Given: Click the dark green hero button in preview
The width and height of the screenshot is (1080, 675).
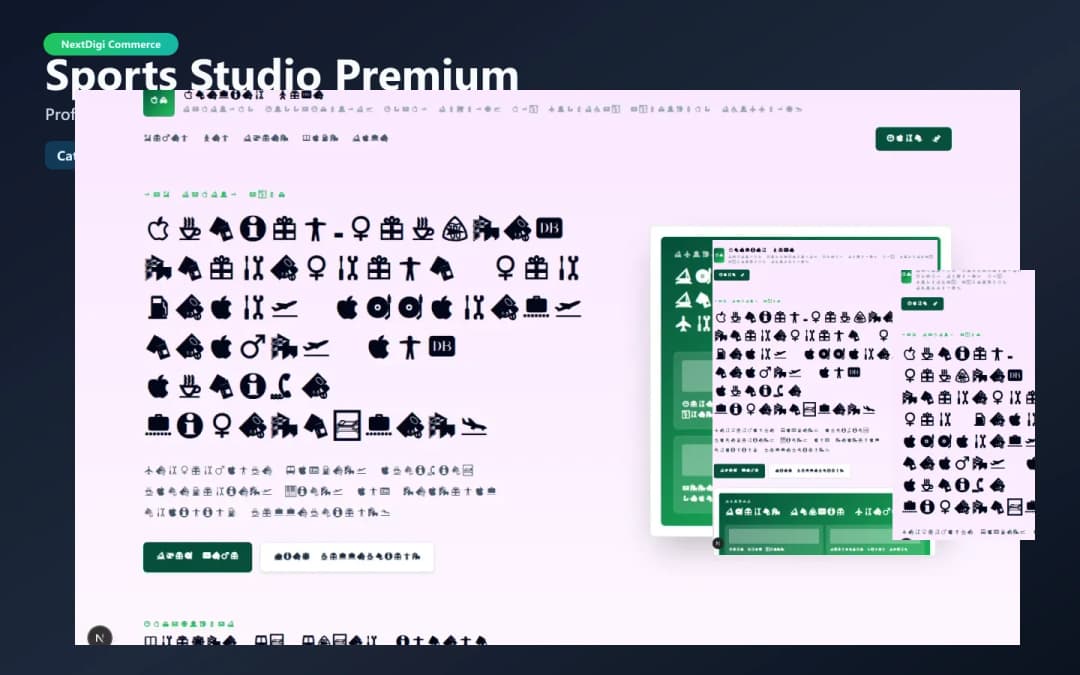Looking at the screenshot, I should pos(198,557).
